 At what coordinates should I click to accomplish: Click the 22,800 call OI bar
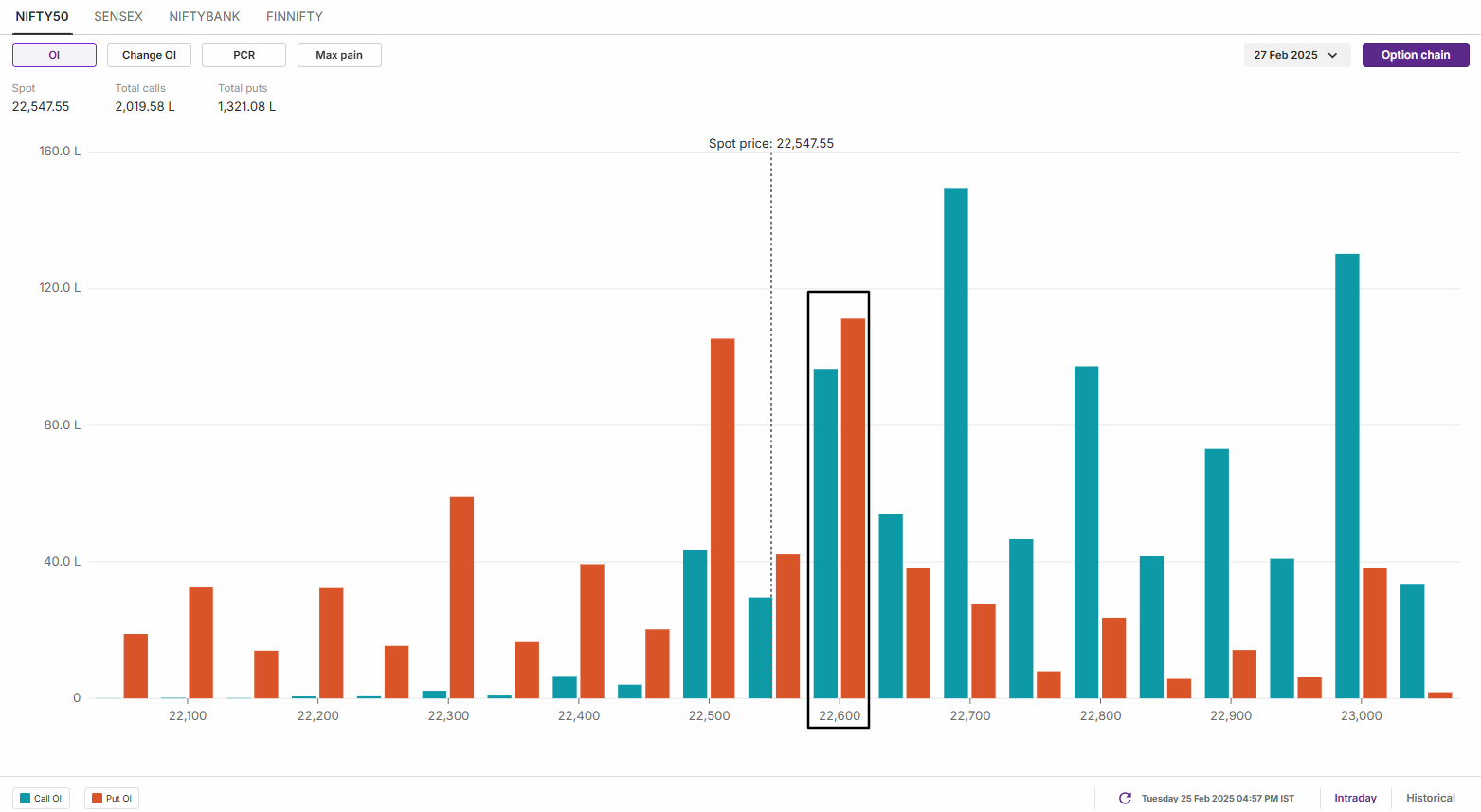[x=1087, y=532]
